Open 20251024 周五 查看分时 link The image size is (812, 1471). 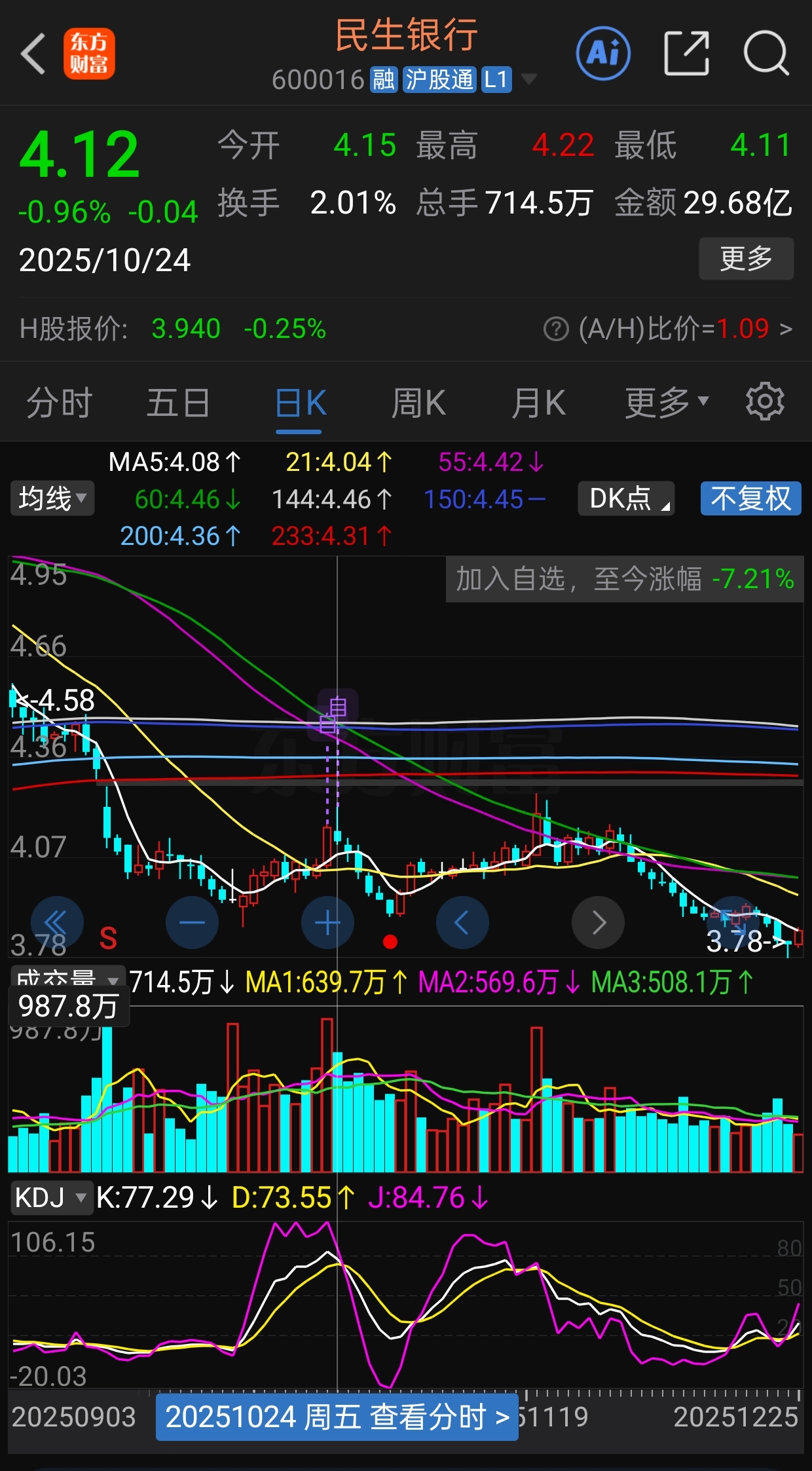tap(337, 1417)
